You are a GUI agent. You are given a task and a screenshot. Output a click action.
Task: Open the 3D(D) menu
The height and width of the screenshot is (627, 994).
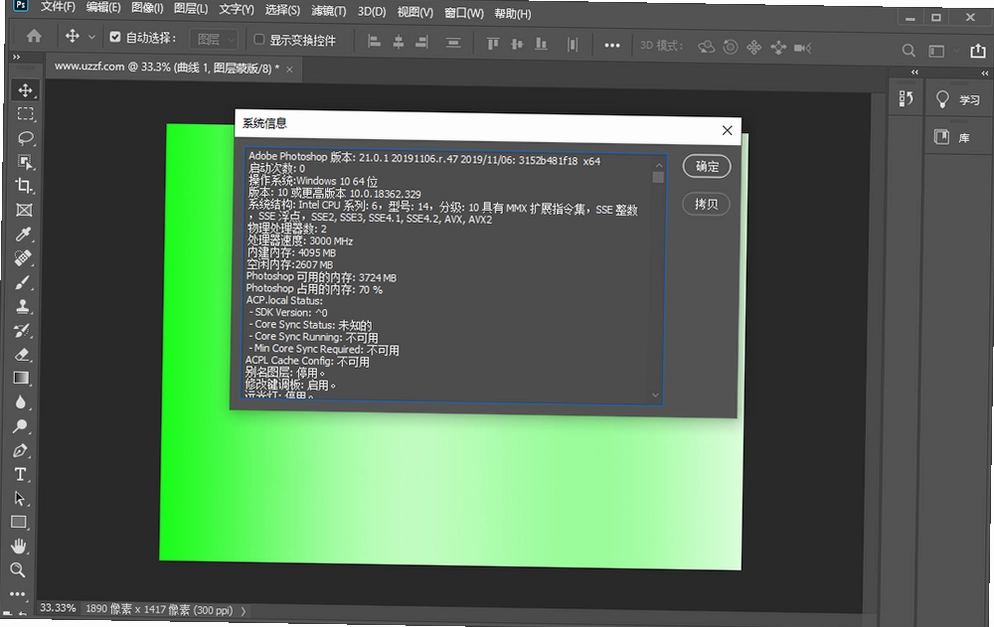371,11
